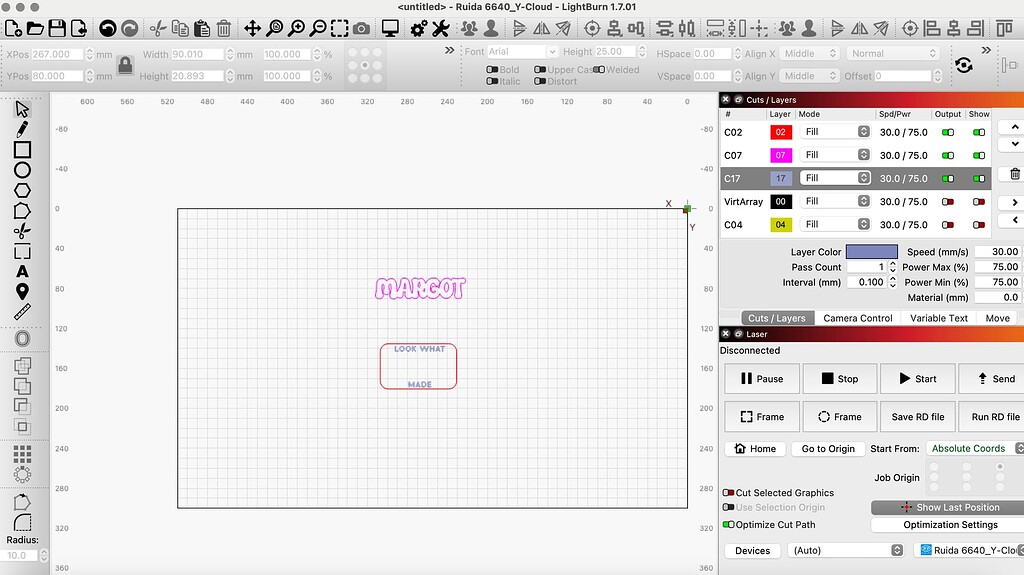Screen dimensions: 1024x575
Task: Toggle Optimize Cut Path switch
Action: point(728,525)
